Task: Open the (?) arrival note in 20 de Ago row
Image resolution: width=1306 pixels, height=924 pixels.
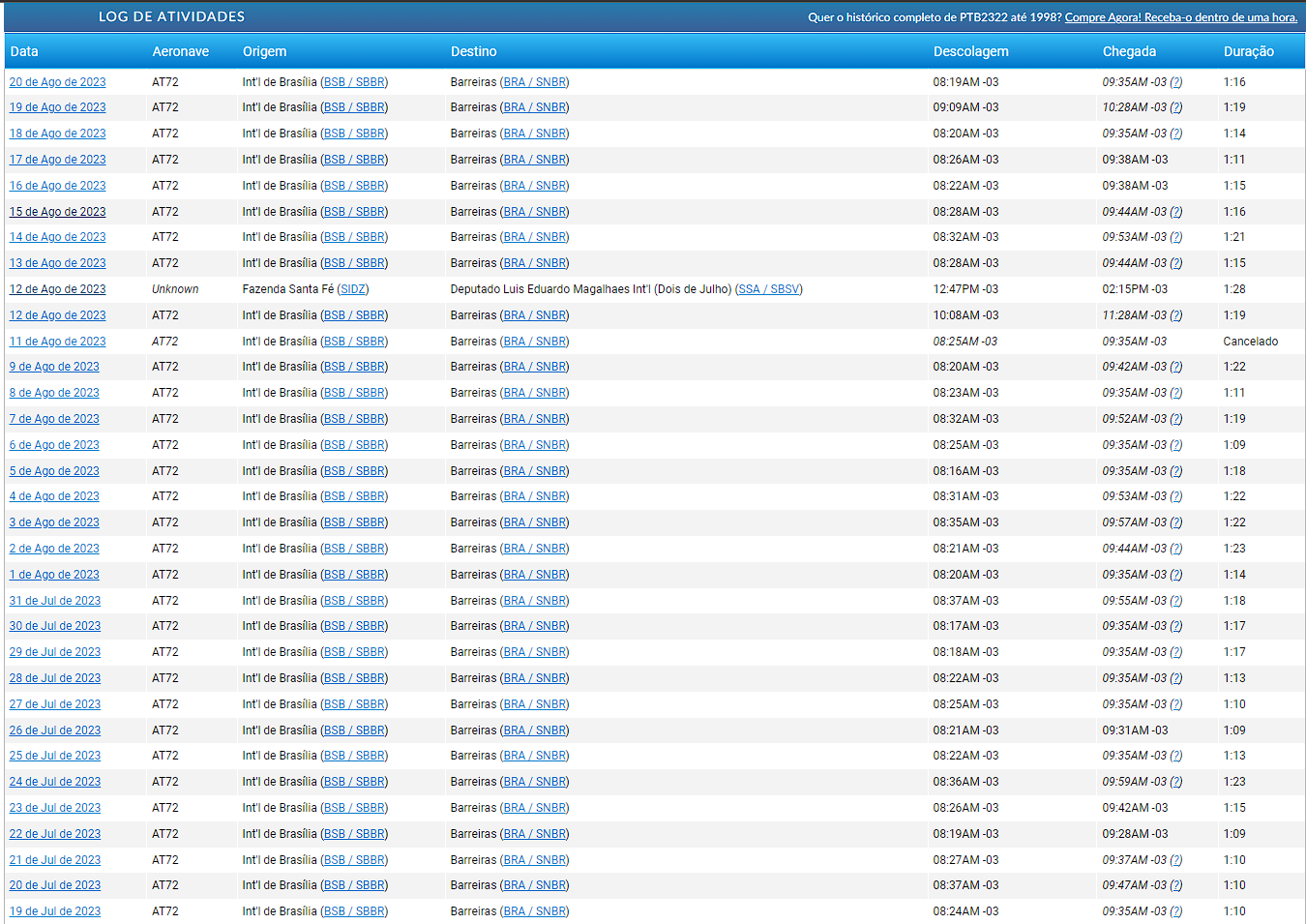Action: 1176,82
